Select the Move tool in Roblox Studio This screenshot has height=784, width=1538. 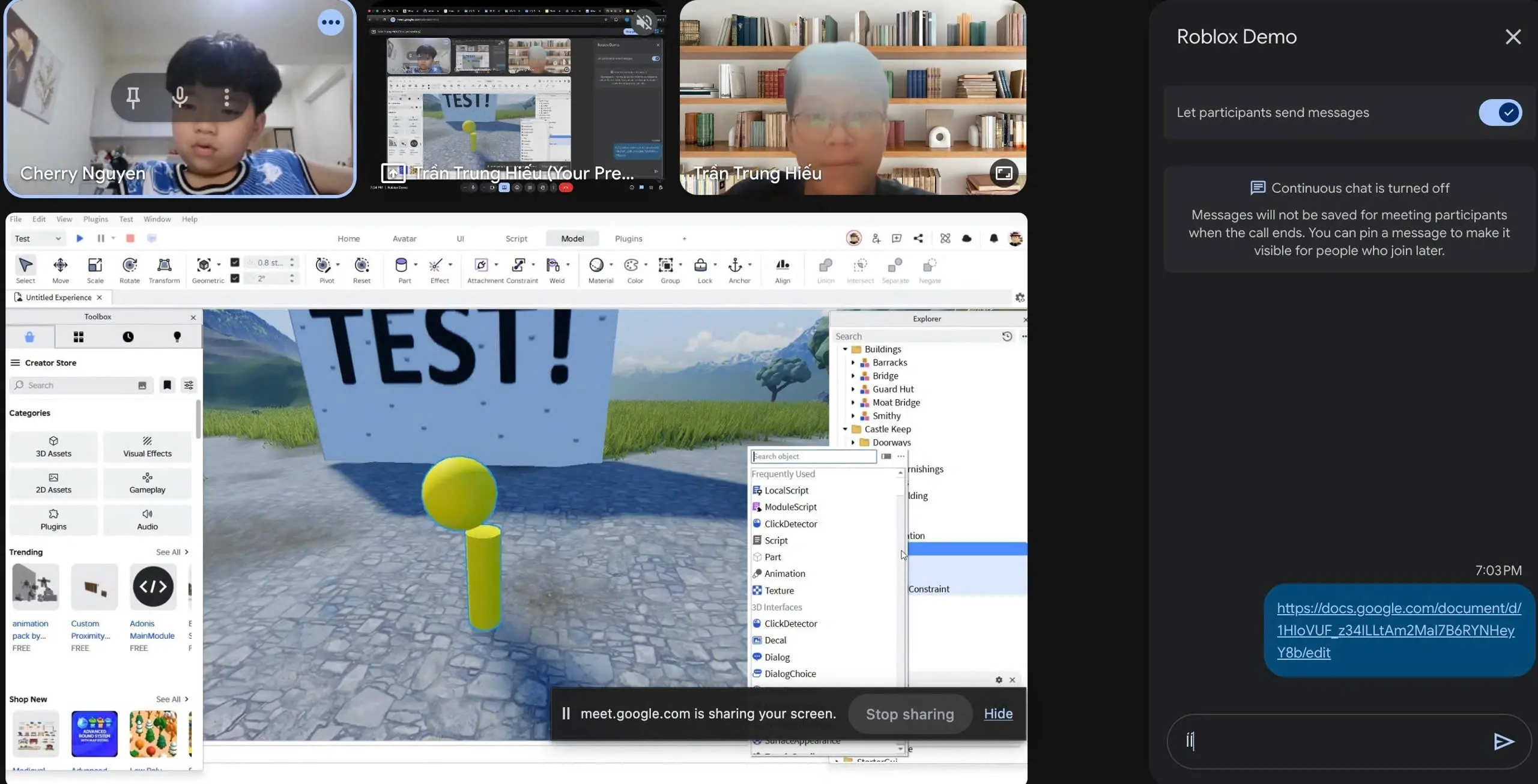point(60,270)
